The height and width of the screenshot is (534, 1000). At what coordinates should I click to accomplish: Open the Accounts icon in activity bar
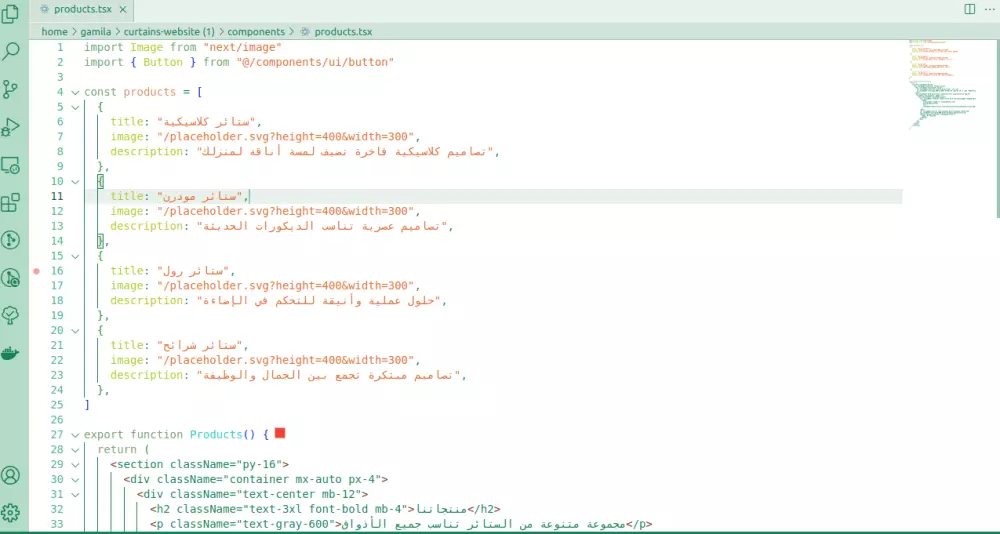pyautogui.click(x=10, y=475)
